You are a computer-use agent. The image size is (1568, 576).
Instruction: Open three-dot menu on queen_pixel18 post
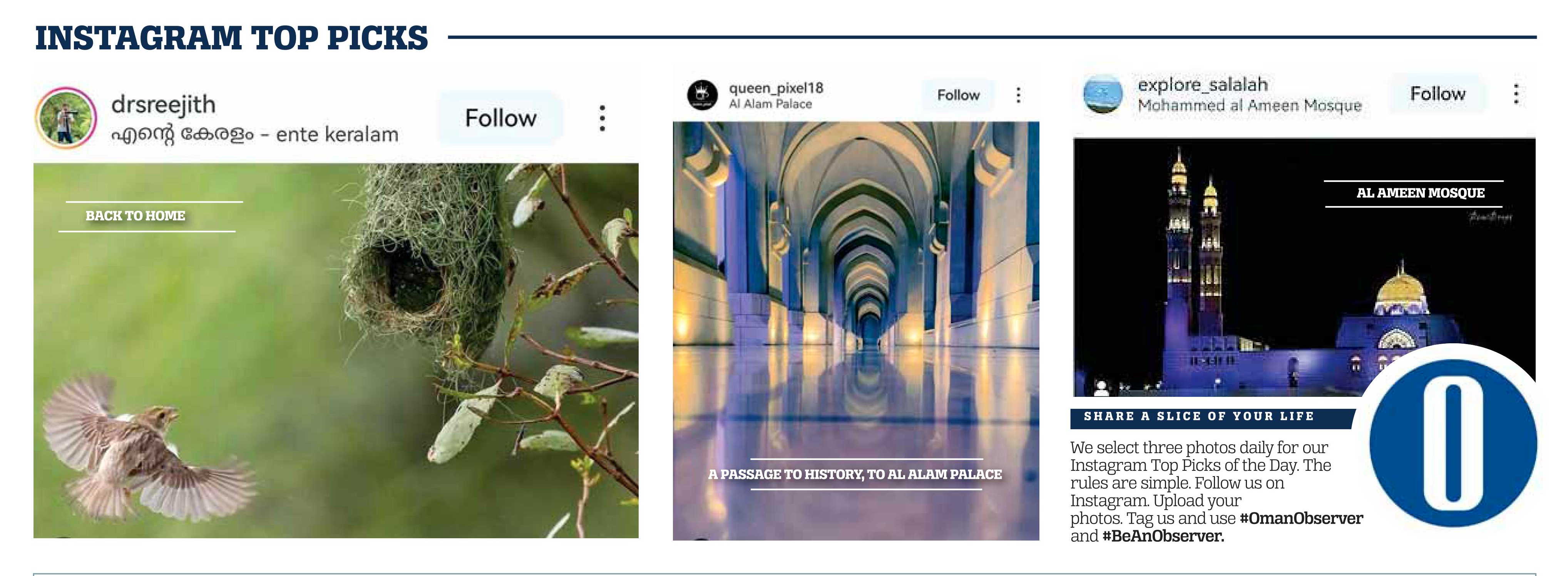click(x=1018, y=95)
